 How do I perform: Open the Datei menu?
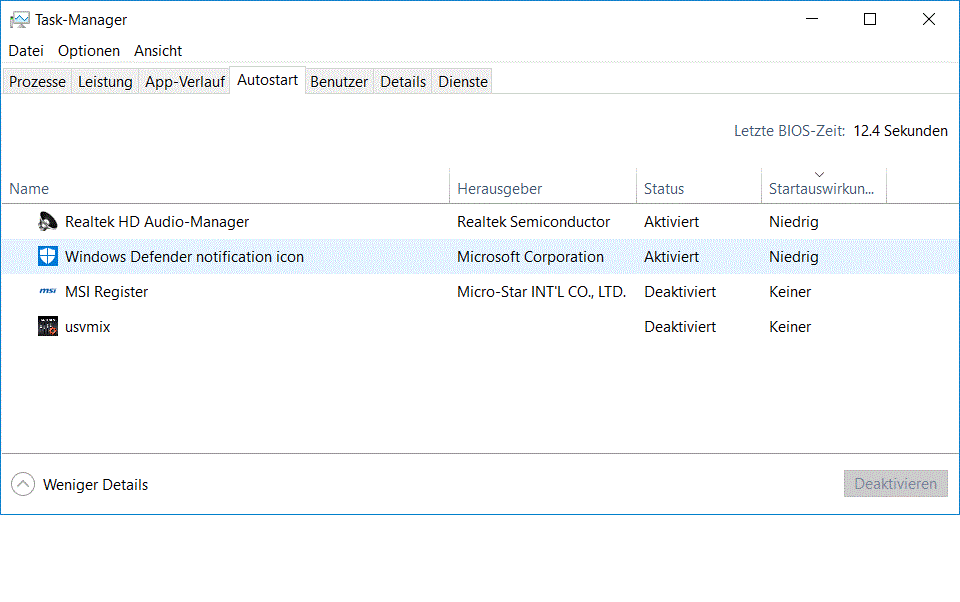(26, 51)
